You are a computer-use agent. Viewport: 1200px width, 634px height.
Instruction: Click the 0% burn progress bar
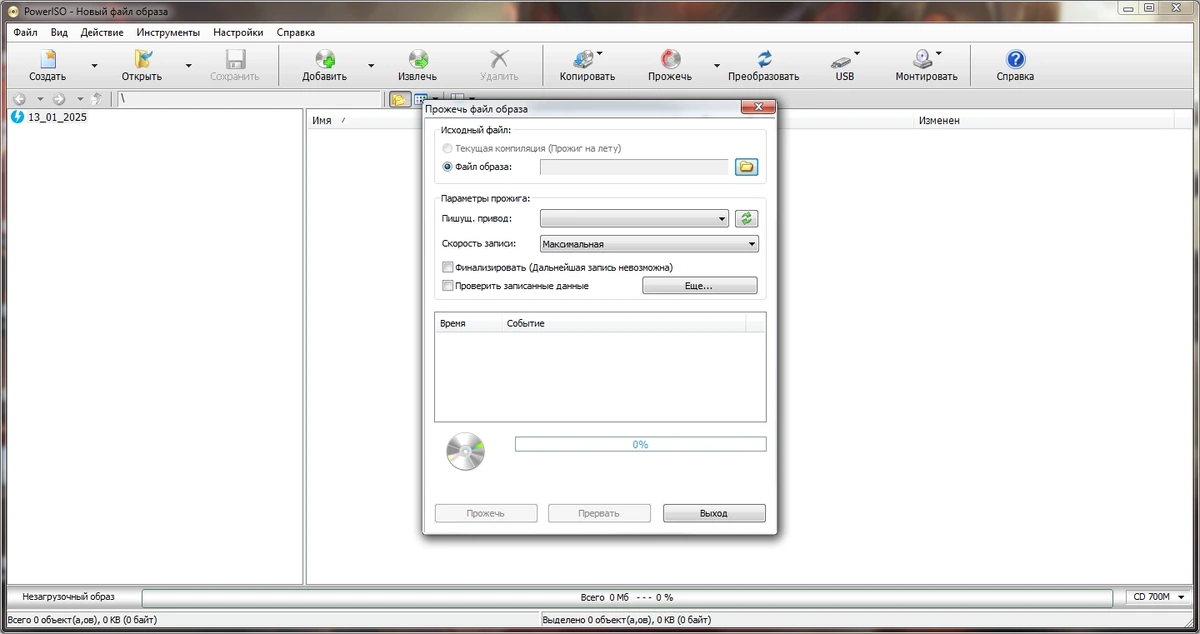point(640,444)
